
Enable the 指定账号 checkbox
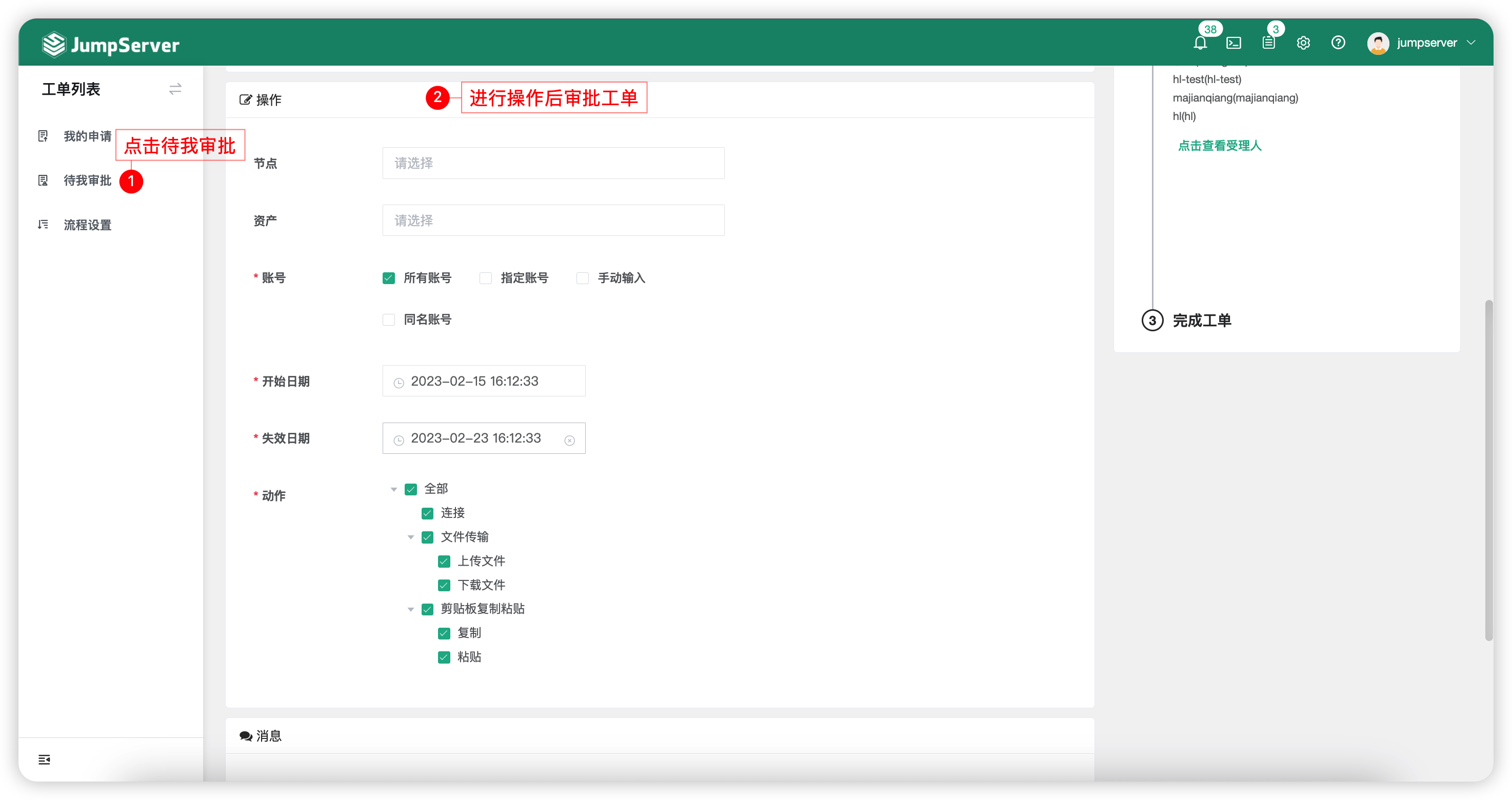pyautogui.click(x=485, y=277)
